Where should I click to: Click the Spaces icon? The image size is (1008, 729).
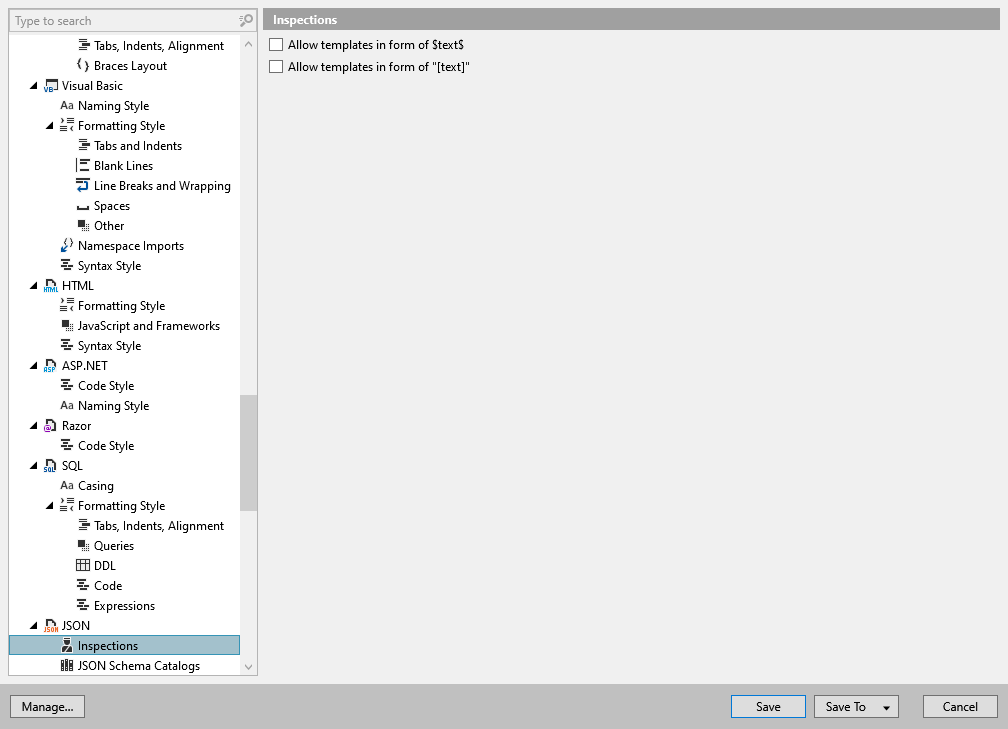(83, 207)
